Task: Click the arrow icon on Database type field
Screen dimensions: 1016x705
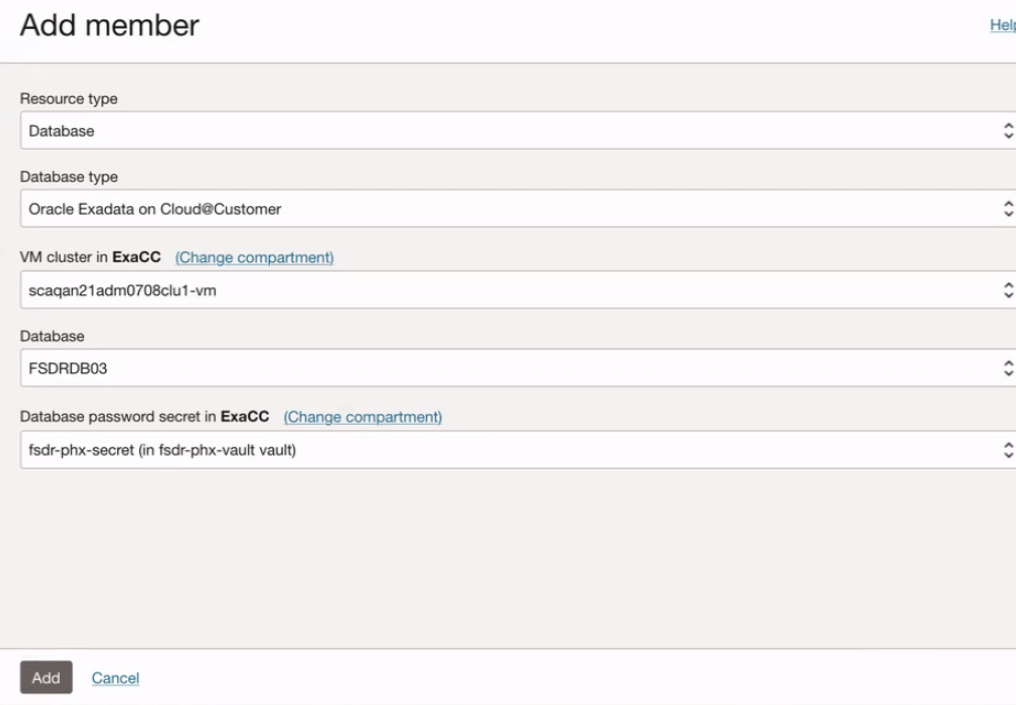Action: click(x=1008, y=209)
